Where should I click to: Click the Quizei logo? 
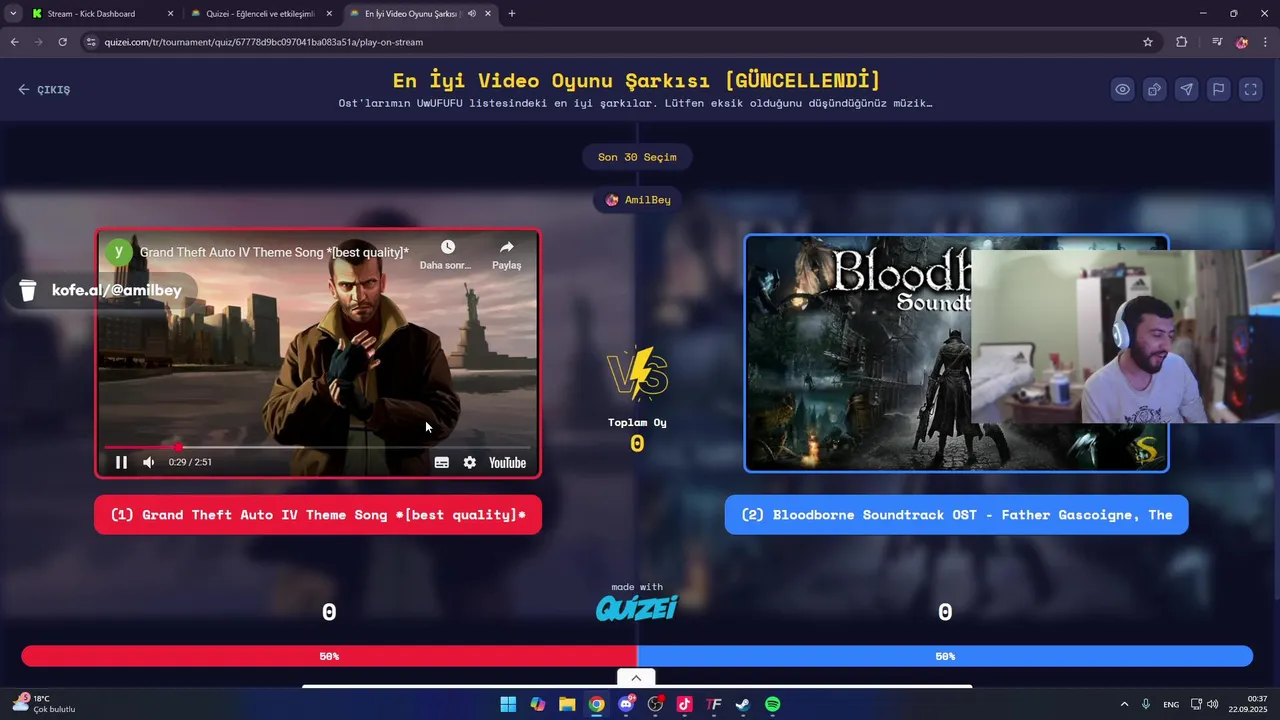[x=637, y=607]
